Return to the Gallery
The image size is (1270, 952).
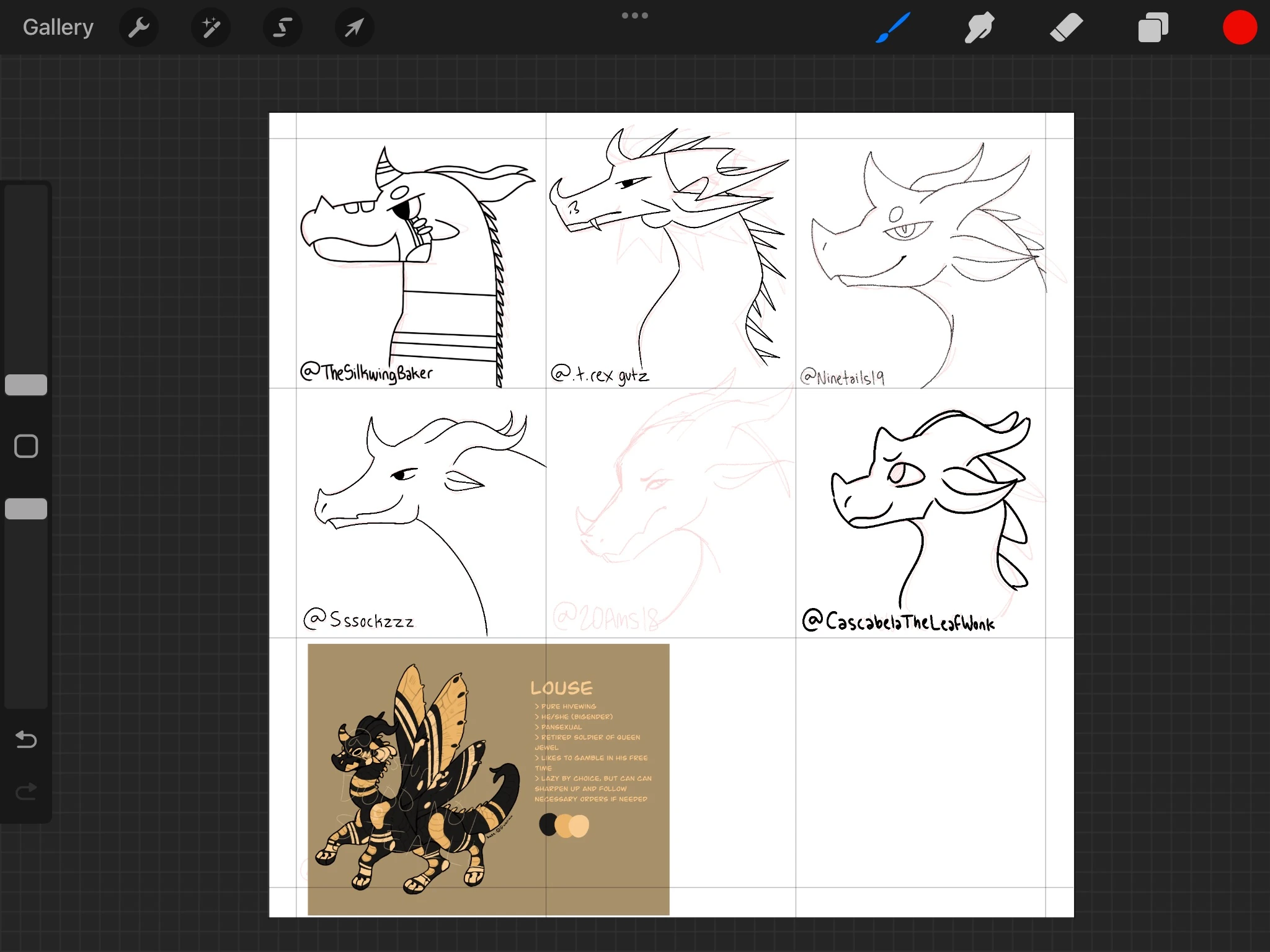[x=58, y=27]
